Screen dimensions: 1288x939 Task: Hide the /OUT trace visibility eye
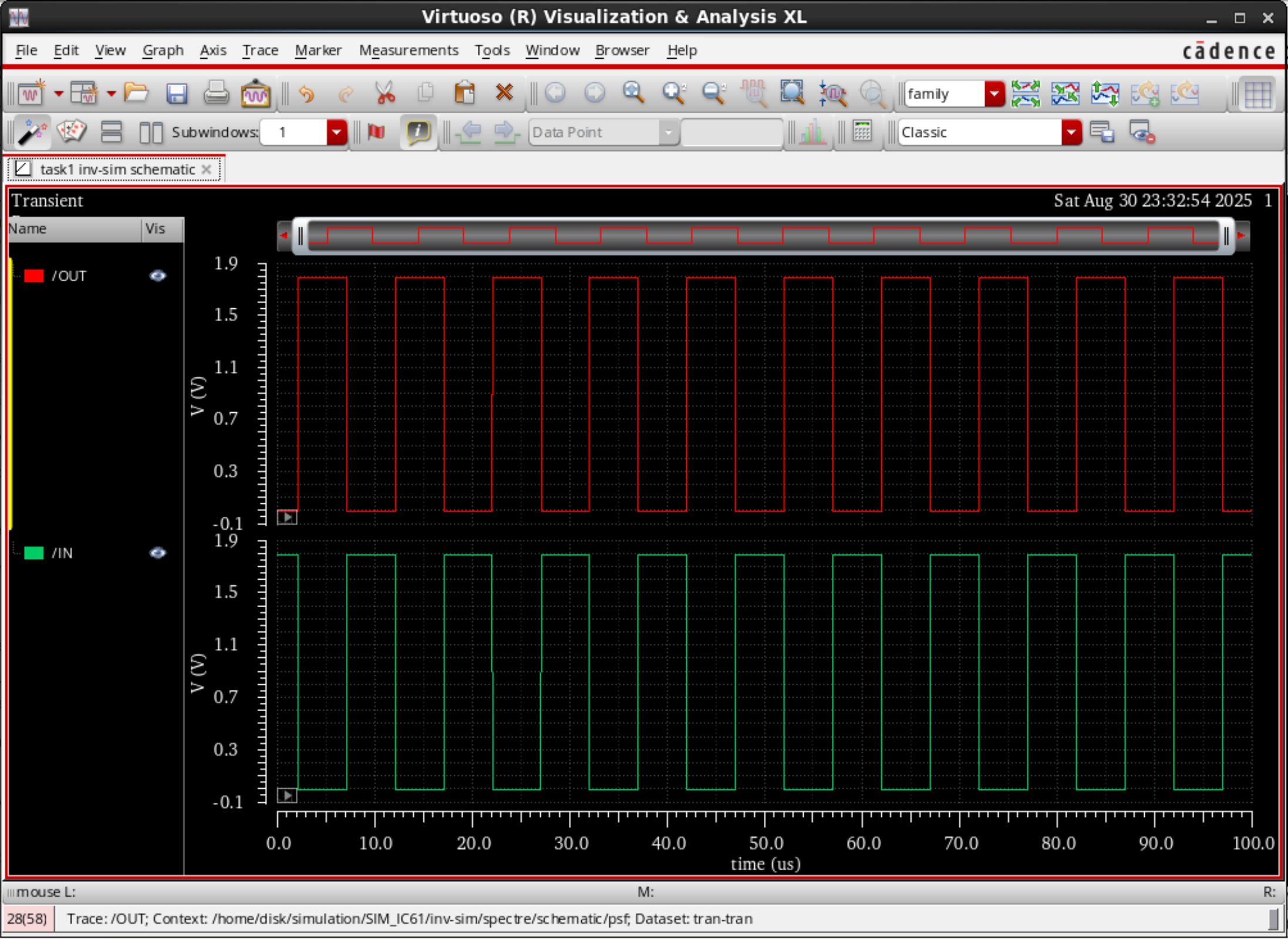pos(157,276)
